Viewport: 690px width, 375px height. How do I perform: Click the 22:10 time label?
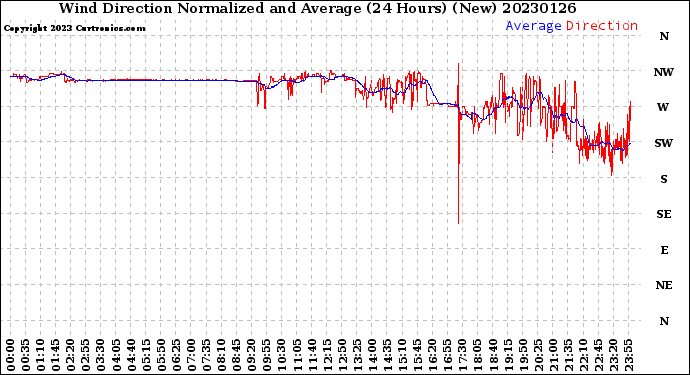click(583, 355)
